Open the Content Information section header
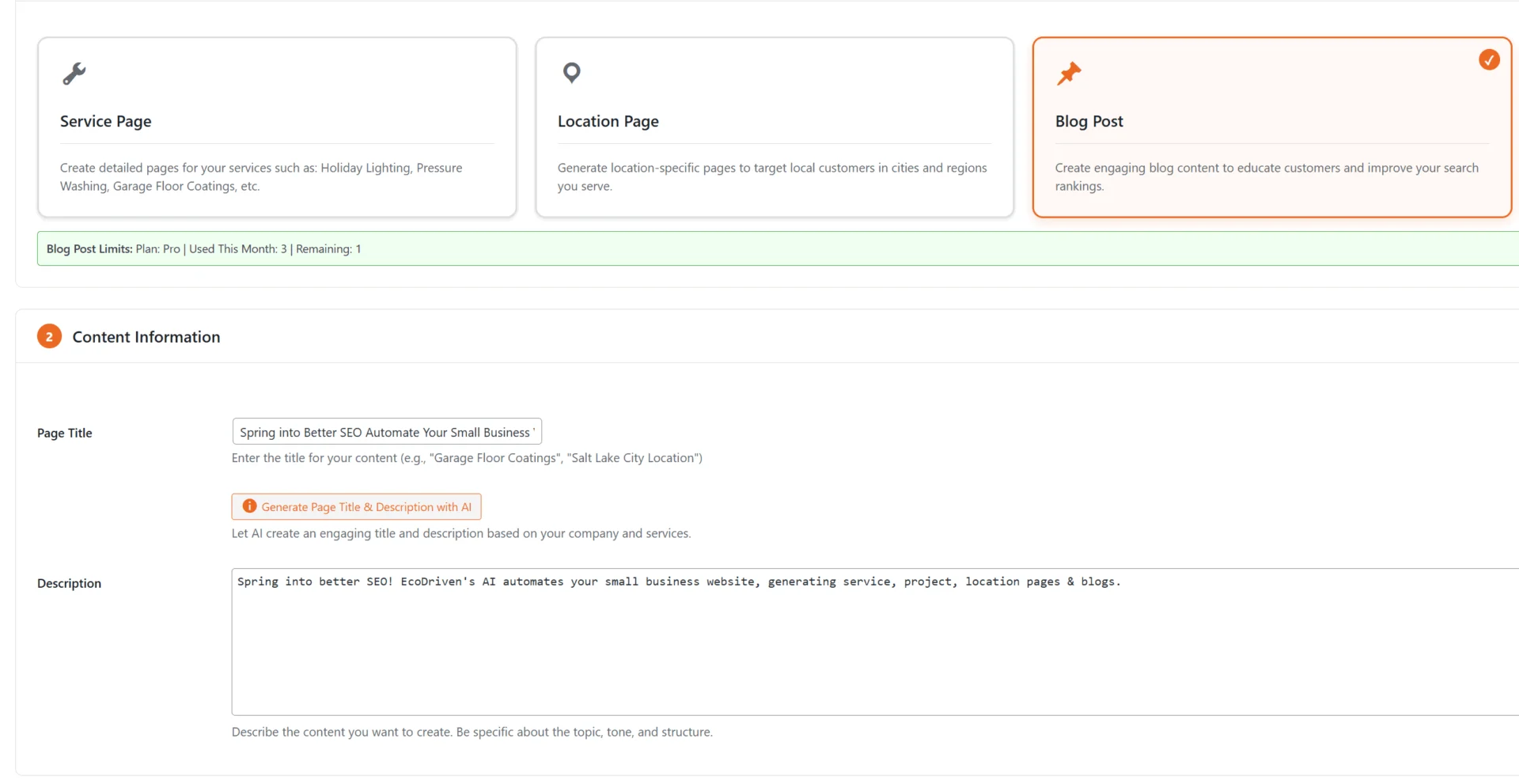Image resolution: width=1519 pixels, height=784 pixels. tap(146, 336)
